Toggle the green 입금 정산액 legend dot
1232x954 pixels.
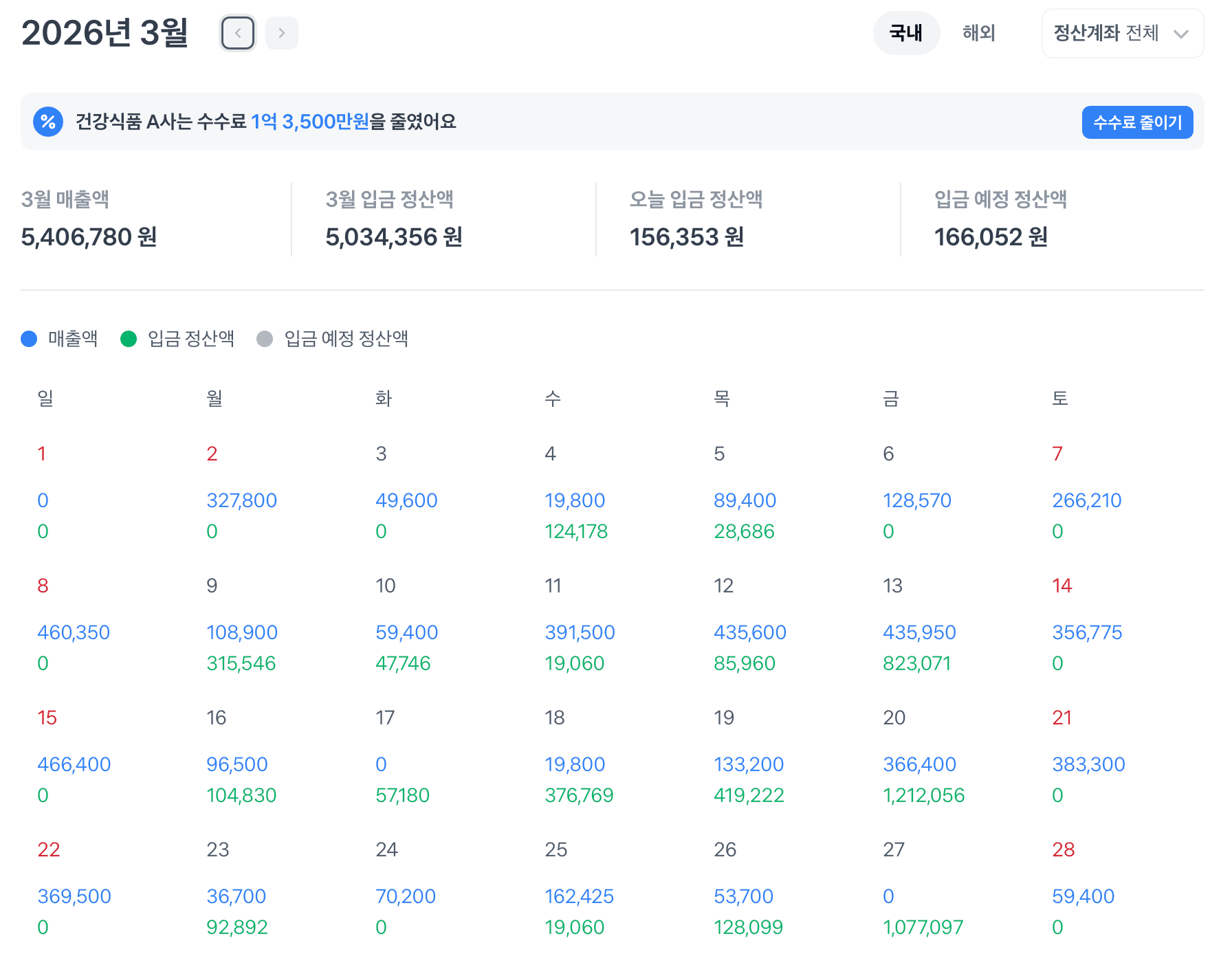tap(128, 338)
